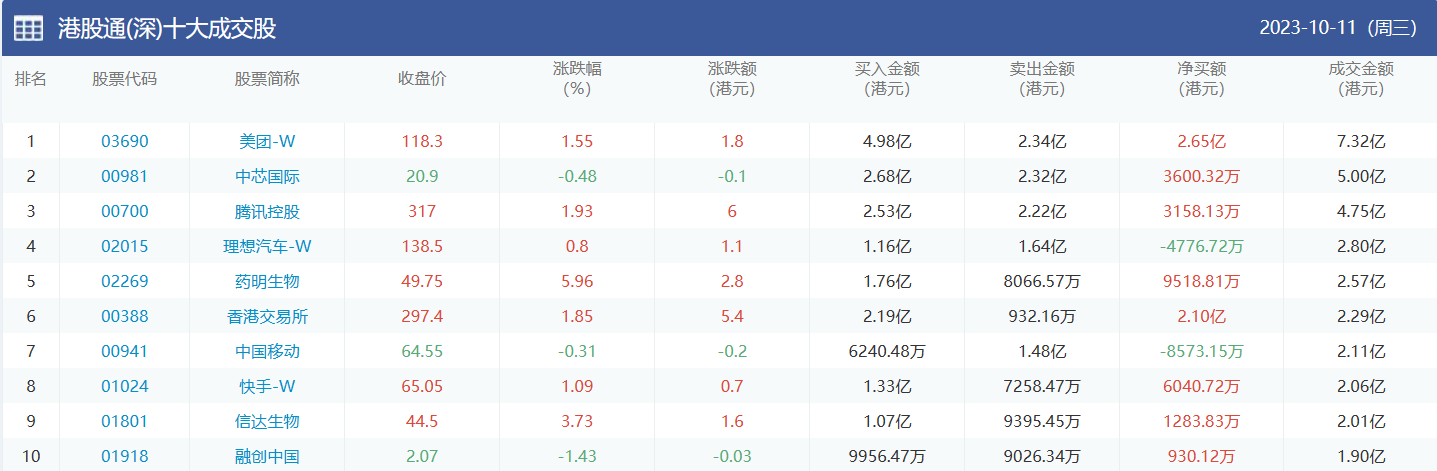Open 美团-W stock name link
The height and width of the screenshot is (471, 1437).
point(267,142)
